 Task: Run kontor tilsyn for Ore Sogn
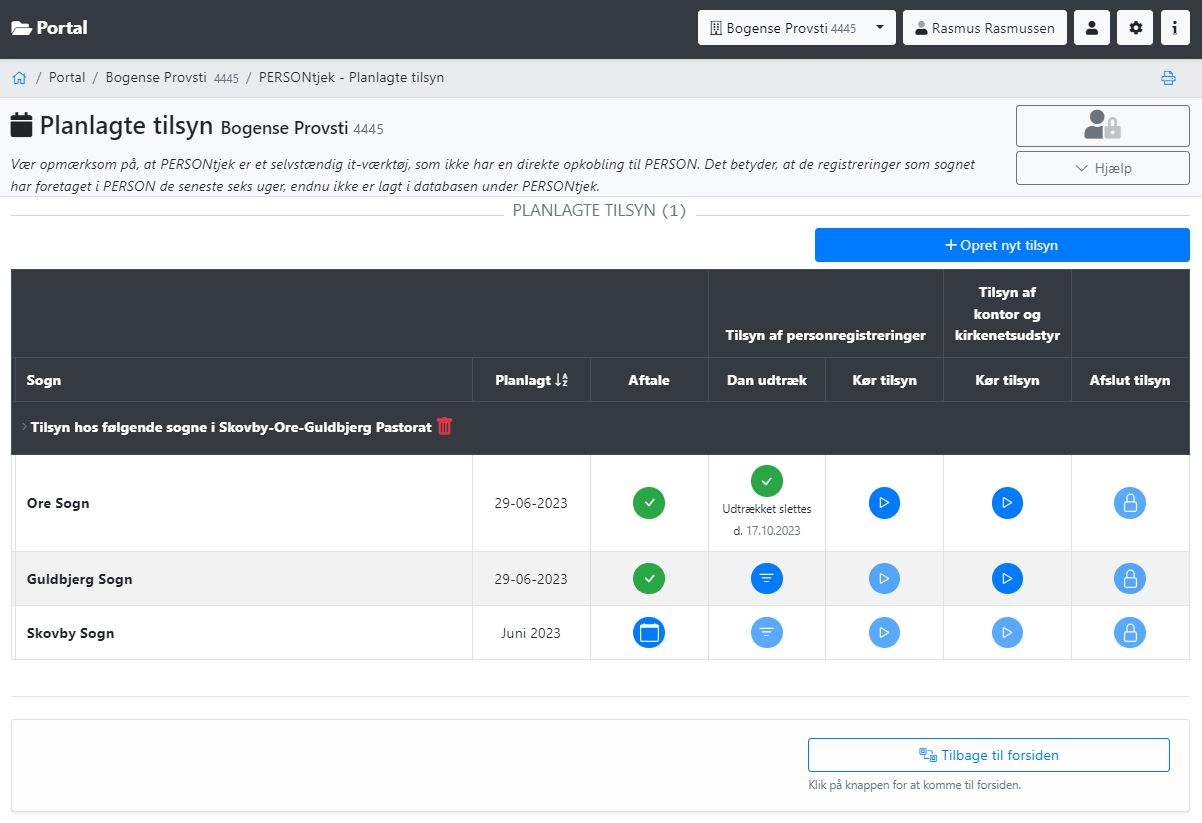1007,503
